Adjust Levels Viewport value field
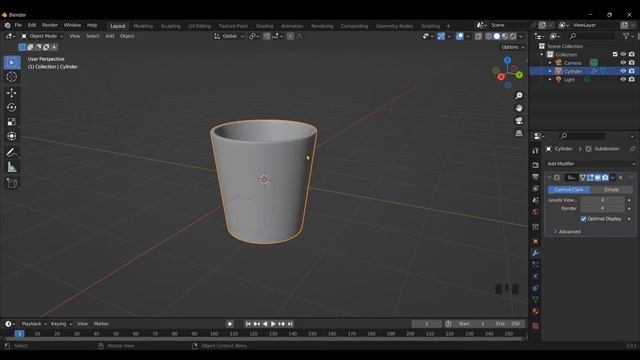The width and height of the screenshot is (640, 360). pyautogui.click(x=602, y=200)
